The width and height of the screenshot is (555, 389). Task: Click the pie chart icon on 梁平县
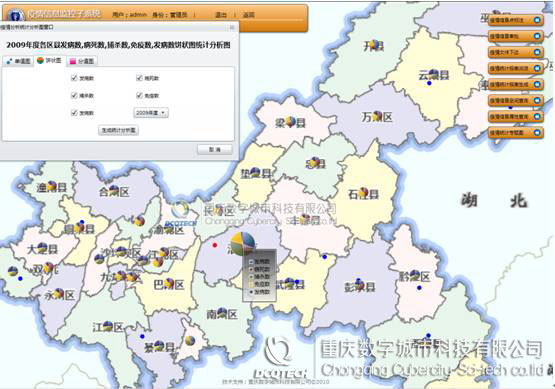[x=291, y=121]
